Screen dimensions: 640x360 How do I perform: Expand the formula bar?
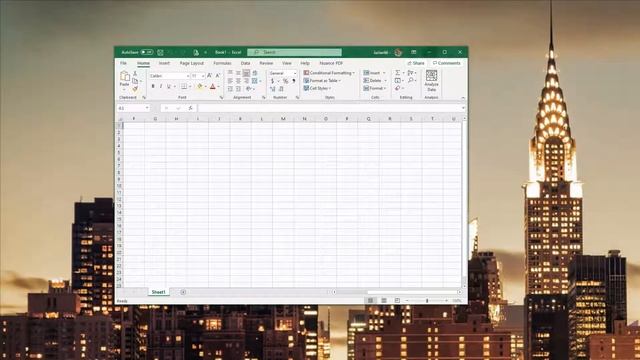coord(463,108)
